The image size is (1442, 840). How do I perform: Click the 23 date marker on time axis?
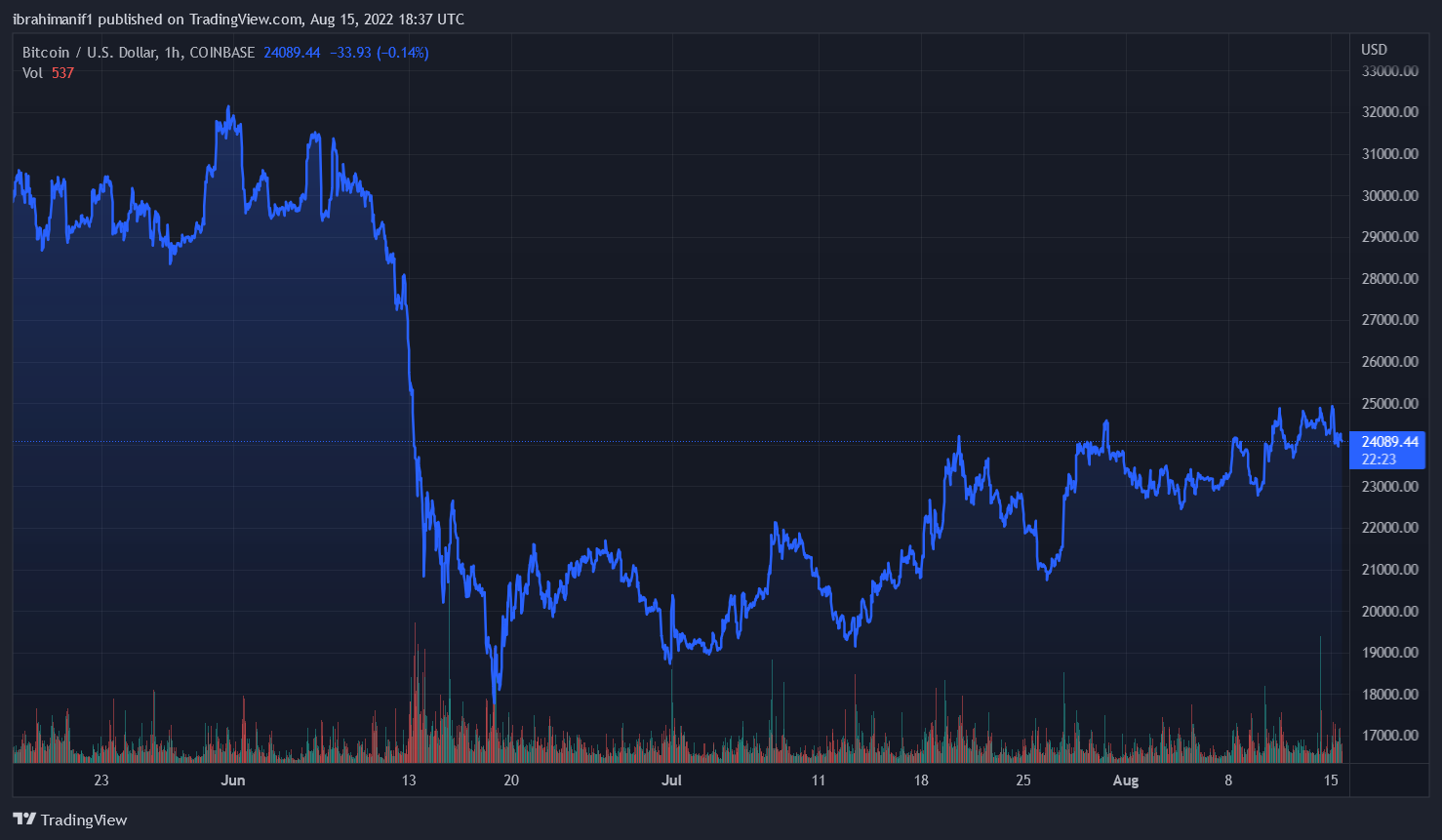(x=101, y=780)
